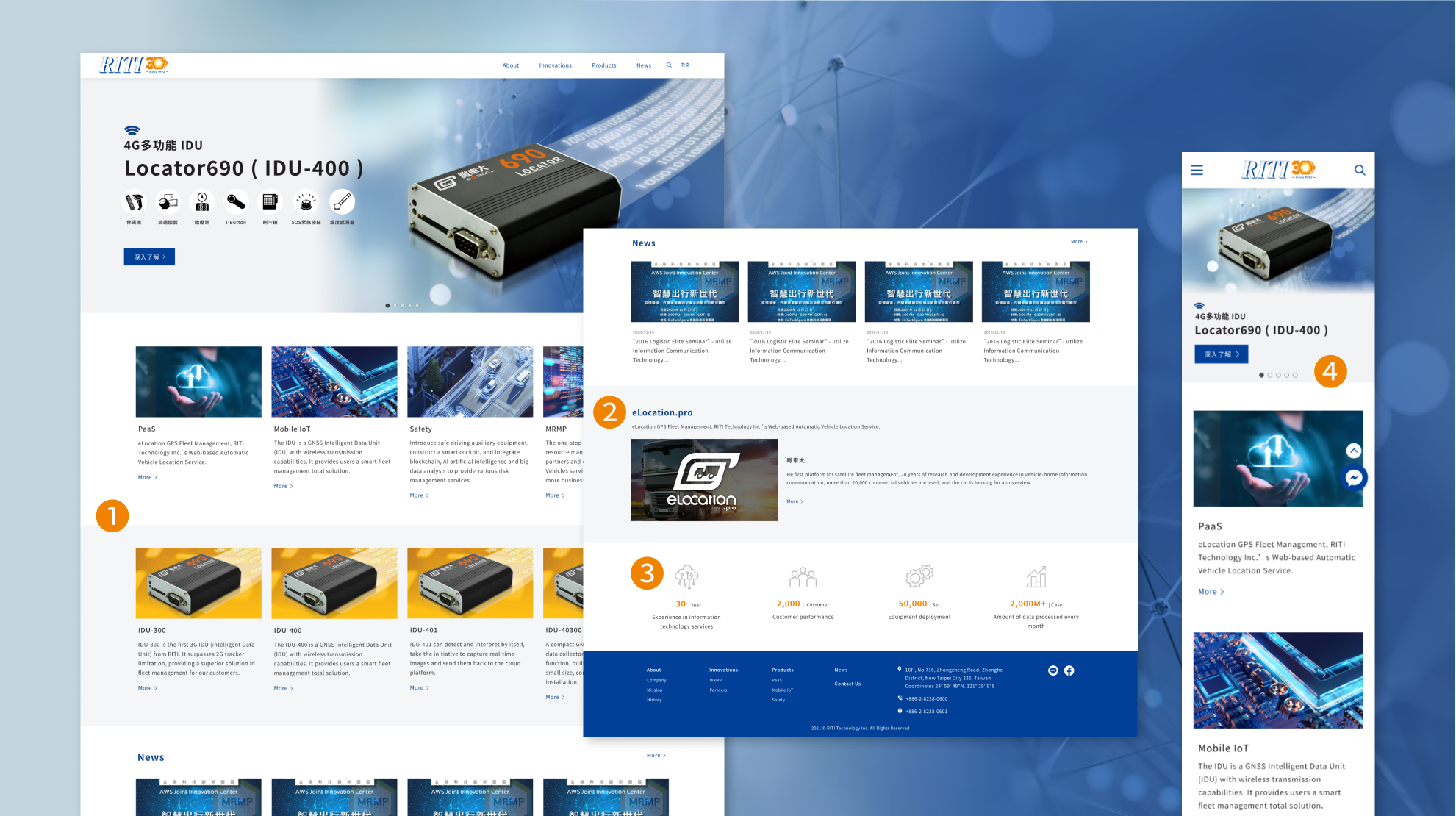Click the LINE icon in footer

coord(1052,670)
